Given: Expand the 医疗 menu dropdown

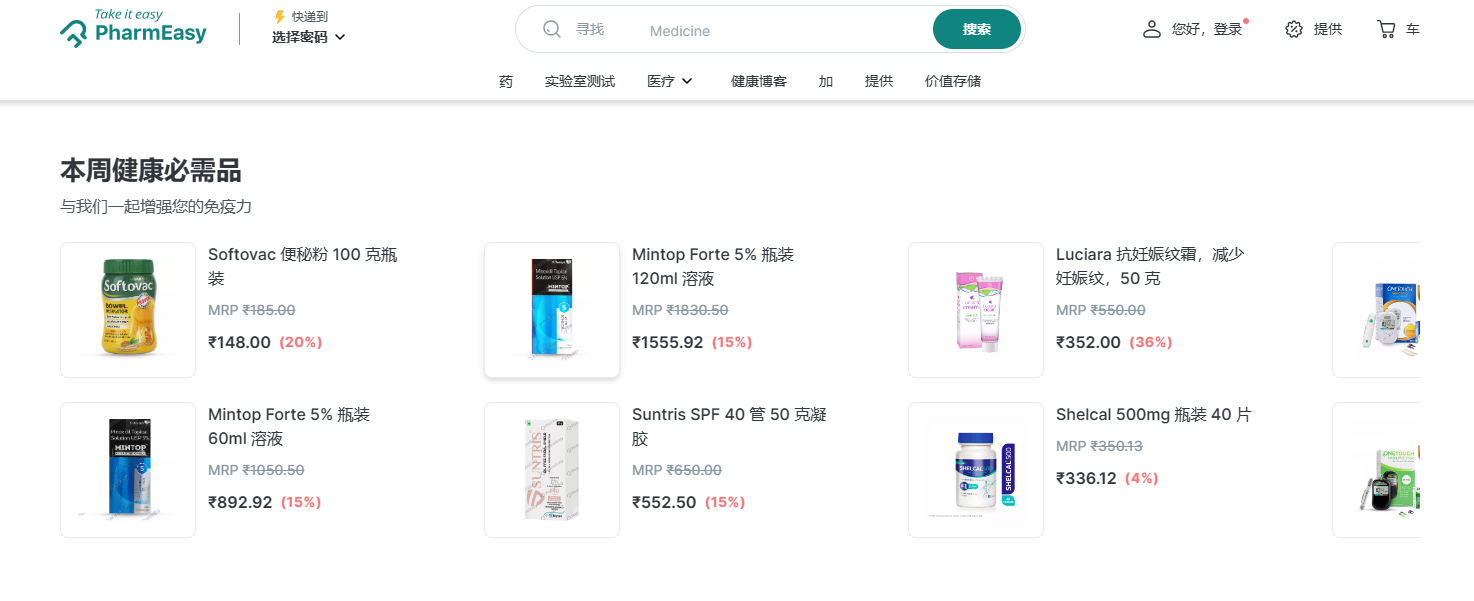Looking at the screenshot, I should [x=670, y=81].
